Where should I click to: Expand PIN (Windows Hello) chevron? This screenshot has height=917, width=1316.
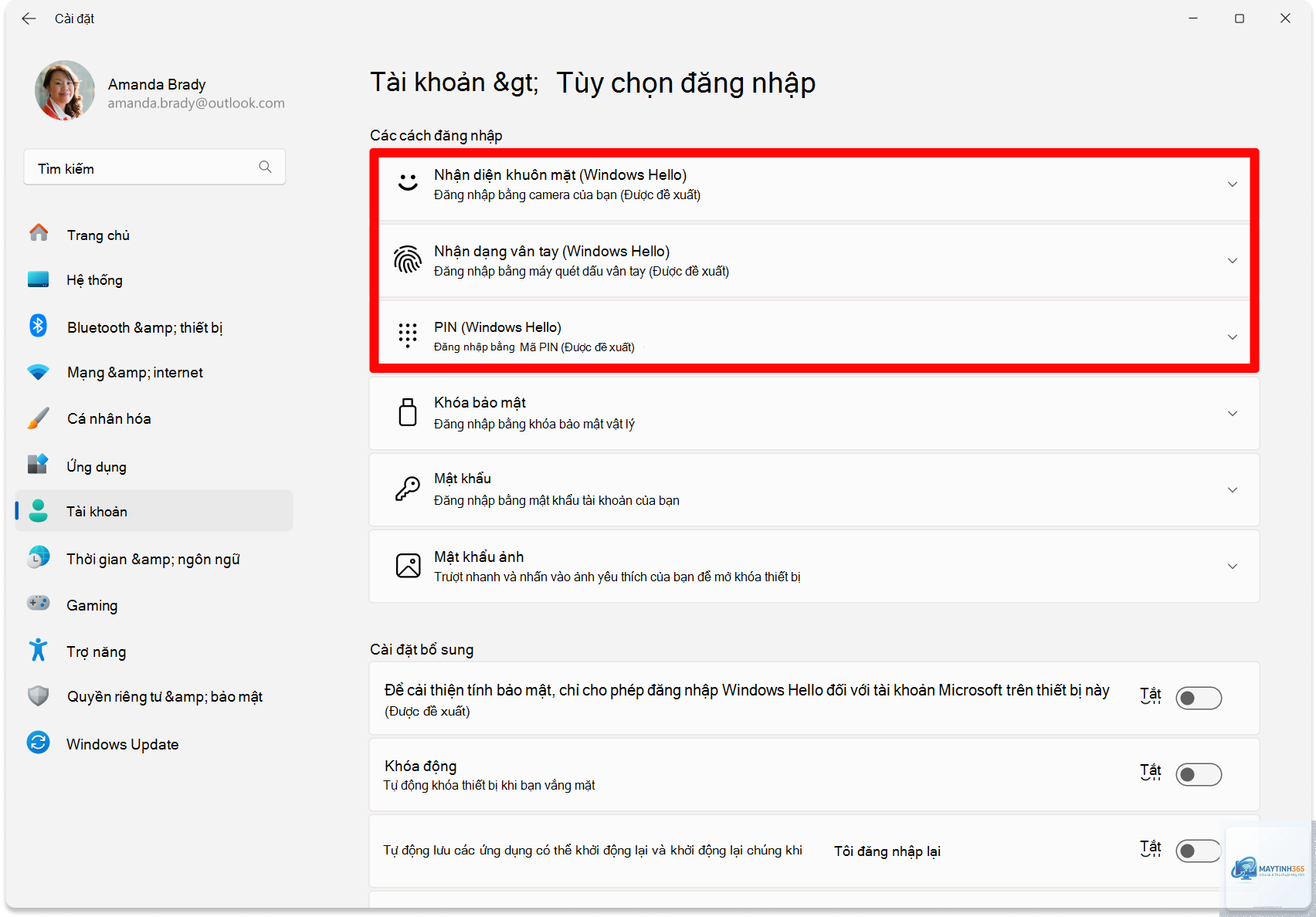1233,337
